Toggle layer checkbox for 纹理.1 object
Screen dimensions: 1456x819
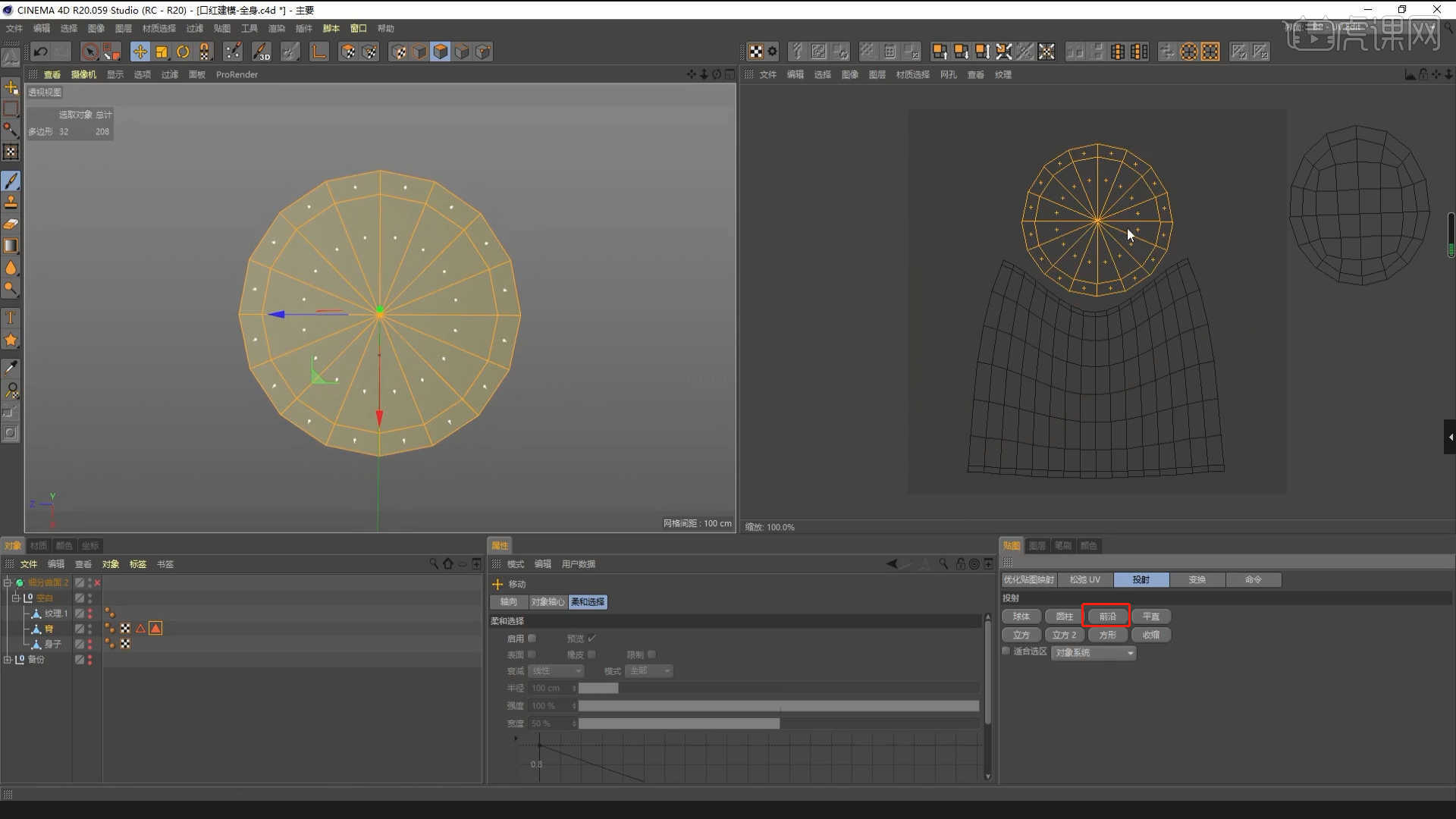79,613
